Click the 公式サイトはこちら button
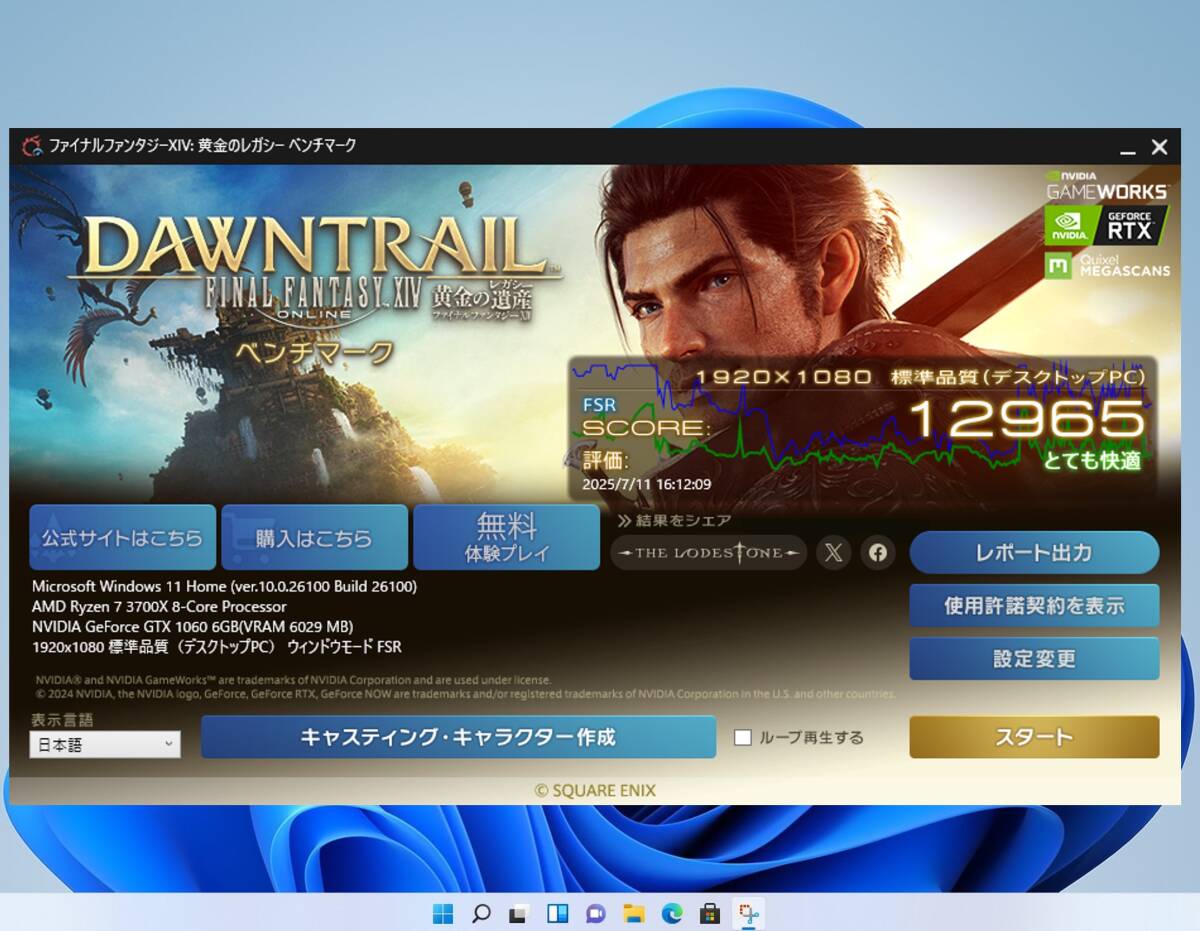The width and height of the screenshot is (1200, 931). [x=122, y=537]
